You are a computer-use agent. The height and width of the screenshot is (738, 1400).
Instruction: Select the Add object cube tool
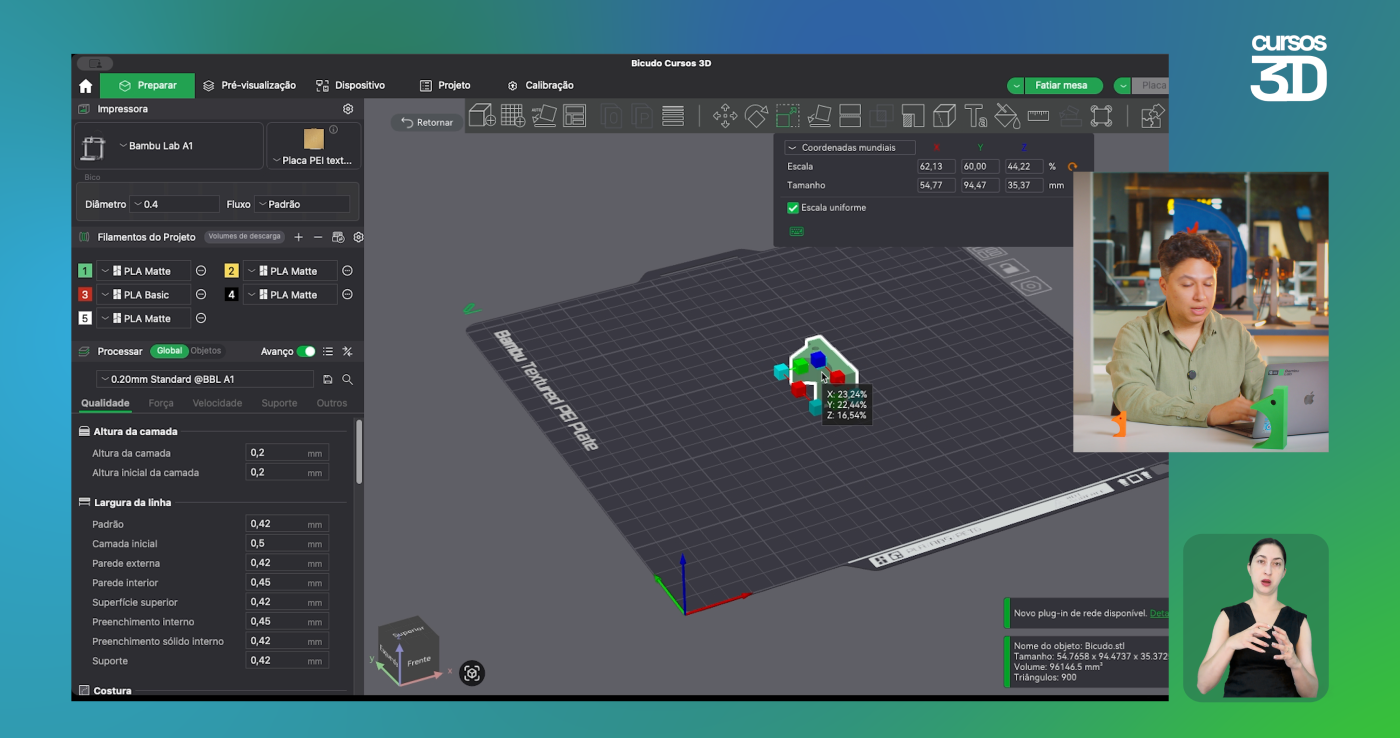pyautogui.click(x=482, y=116)
